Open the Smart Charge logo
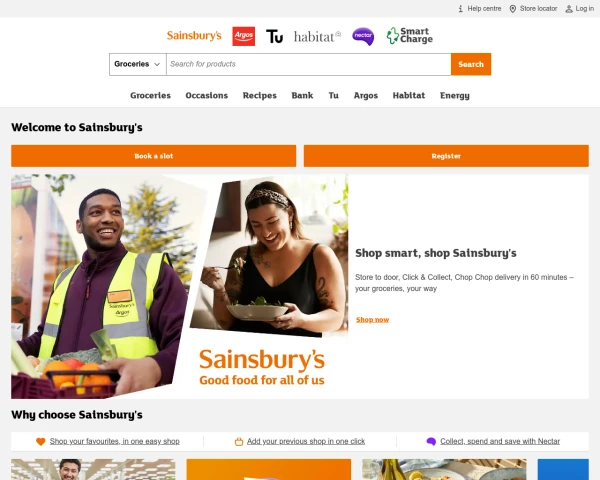Viewport: 600px width, 480px height. coord(409,36)
